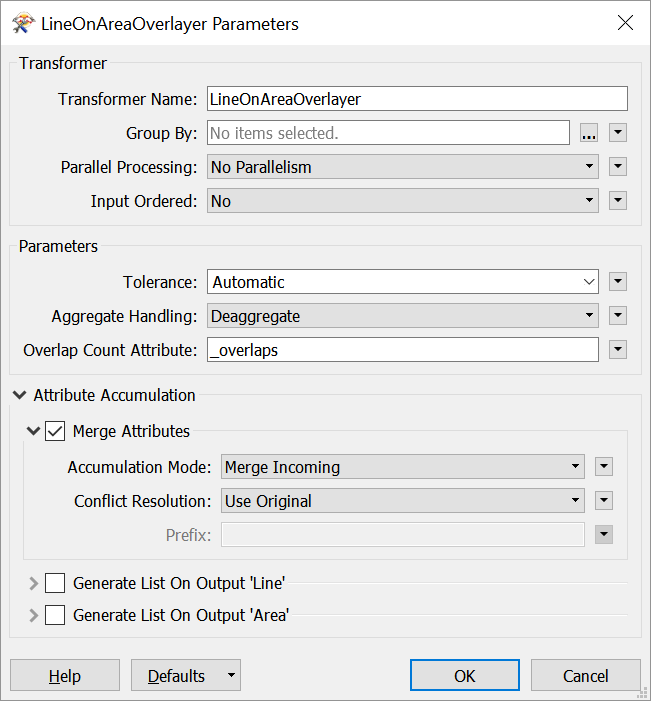Collapse the Attribute Accumulation section
Image resolution: width=651 pixels, height=701 pixels.
[20, 395]
